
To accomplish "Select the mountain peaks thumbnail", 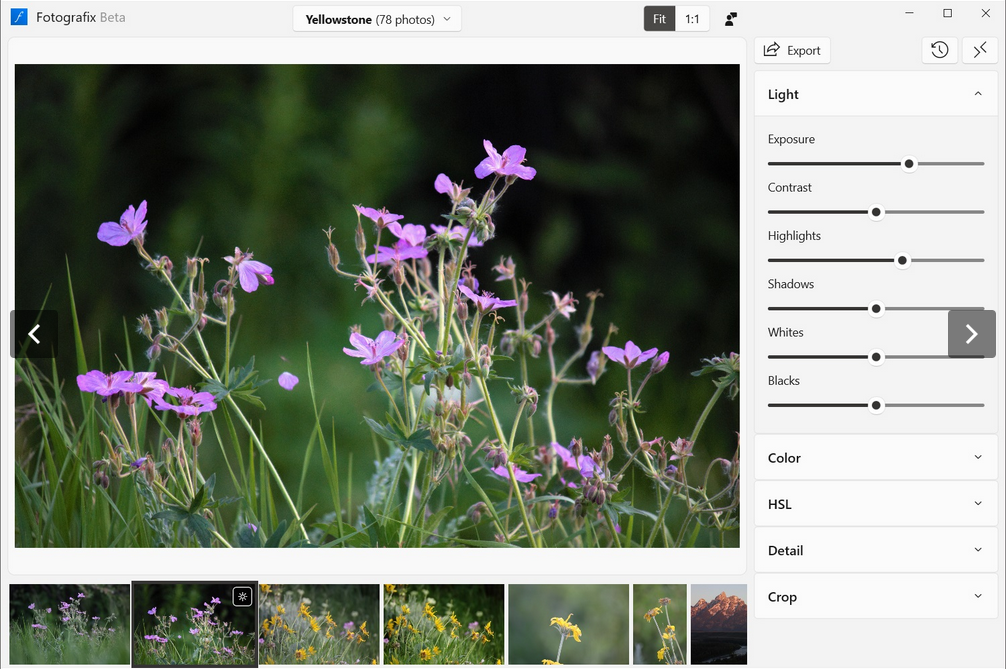I will (719, 624).
